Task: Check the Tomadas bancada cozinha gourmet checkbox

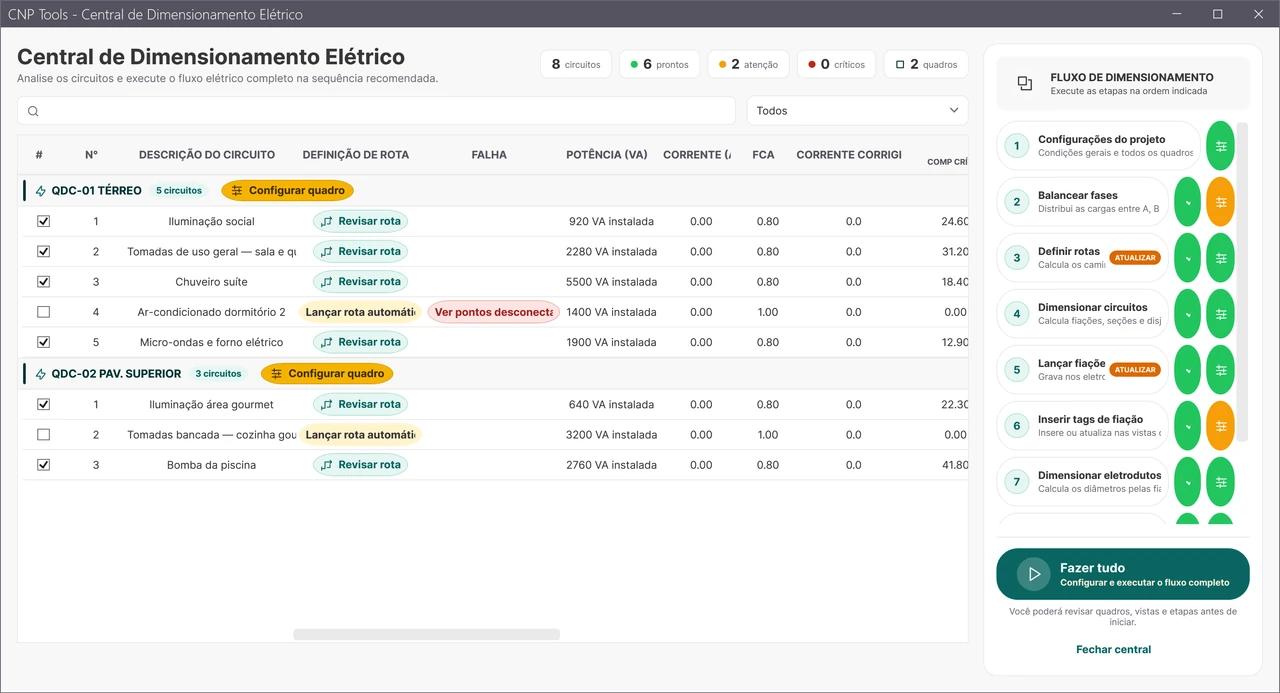Action: pos(43,435)
